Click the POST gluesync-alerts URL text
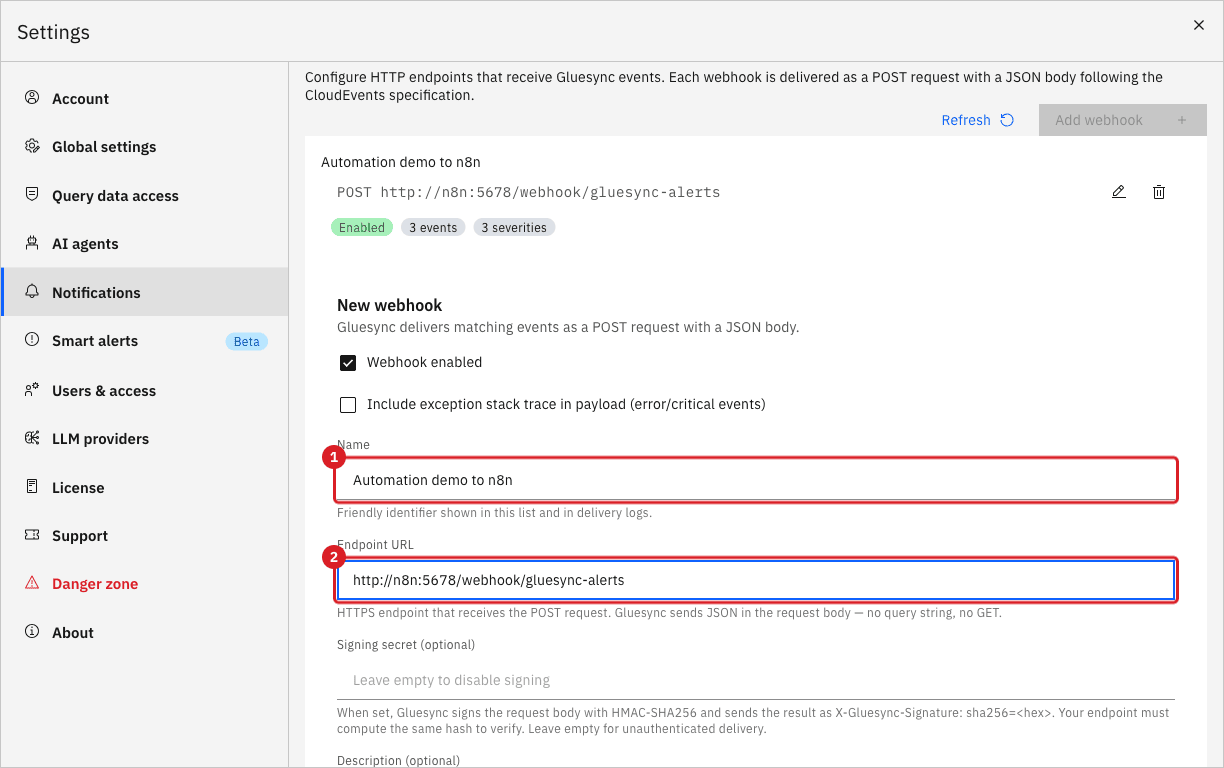Screen dimensions: 1224x768 (x=528, y=192)
